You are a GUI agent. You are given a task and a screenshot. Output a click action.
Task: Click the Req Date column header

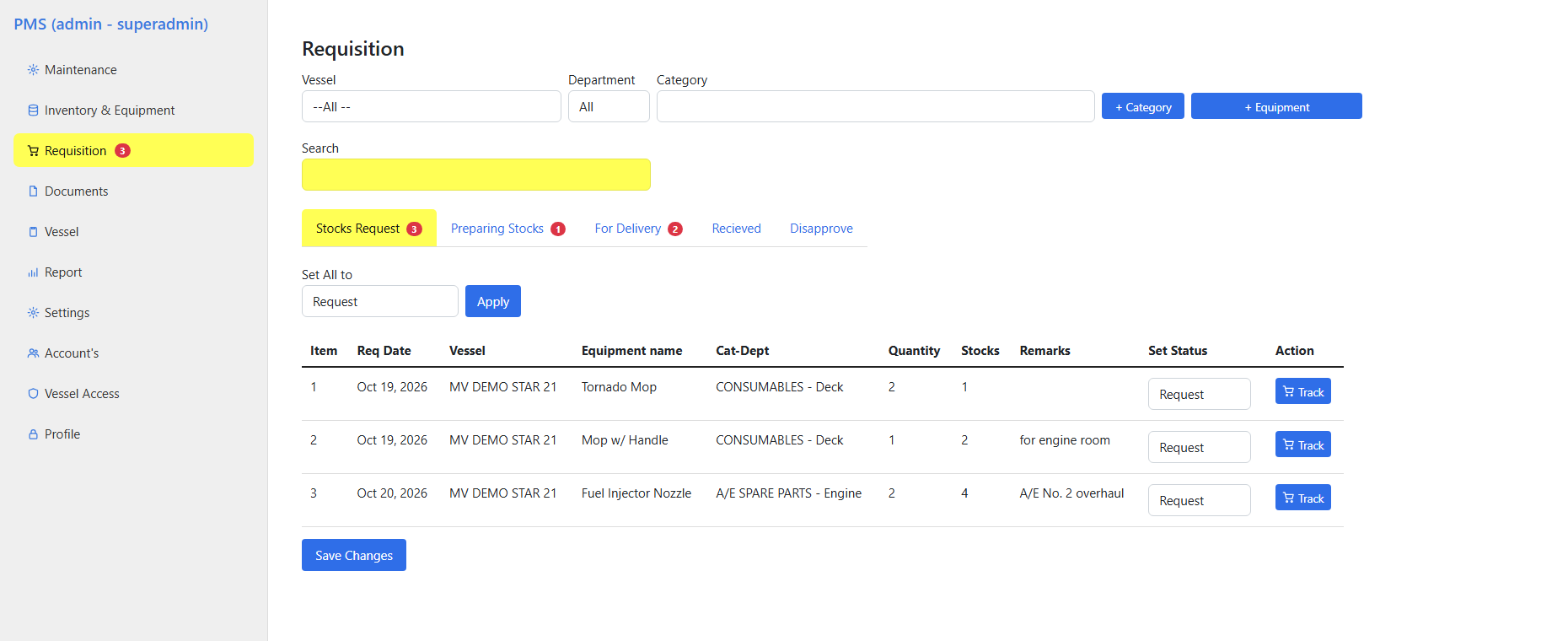click(384, 351)
